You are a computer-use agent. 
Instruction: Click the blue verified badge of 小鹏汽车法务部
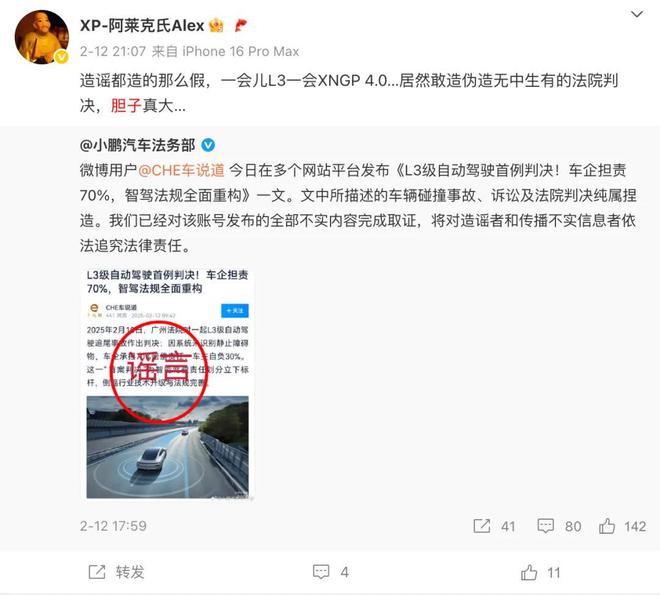[208, 145]
